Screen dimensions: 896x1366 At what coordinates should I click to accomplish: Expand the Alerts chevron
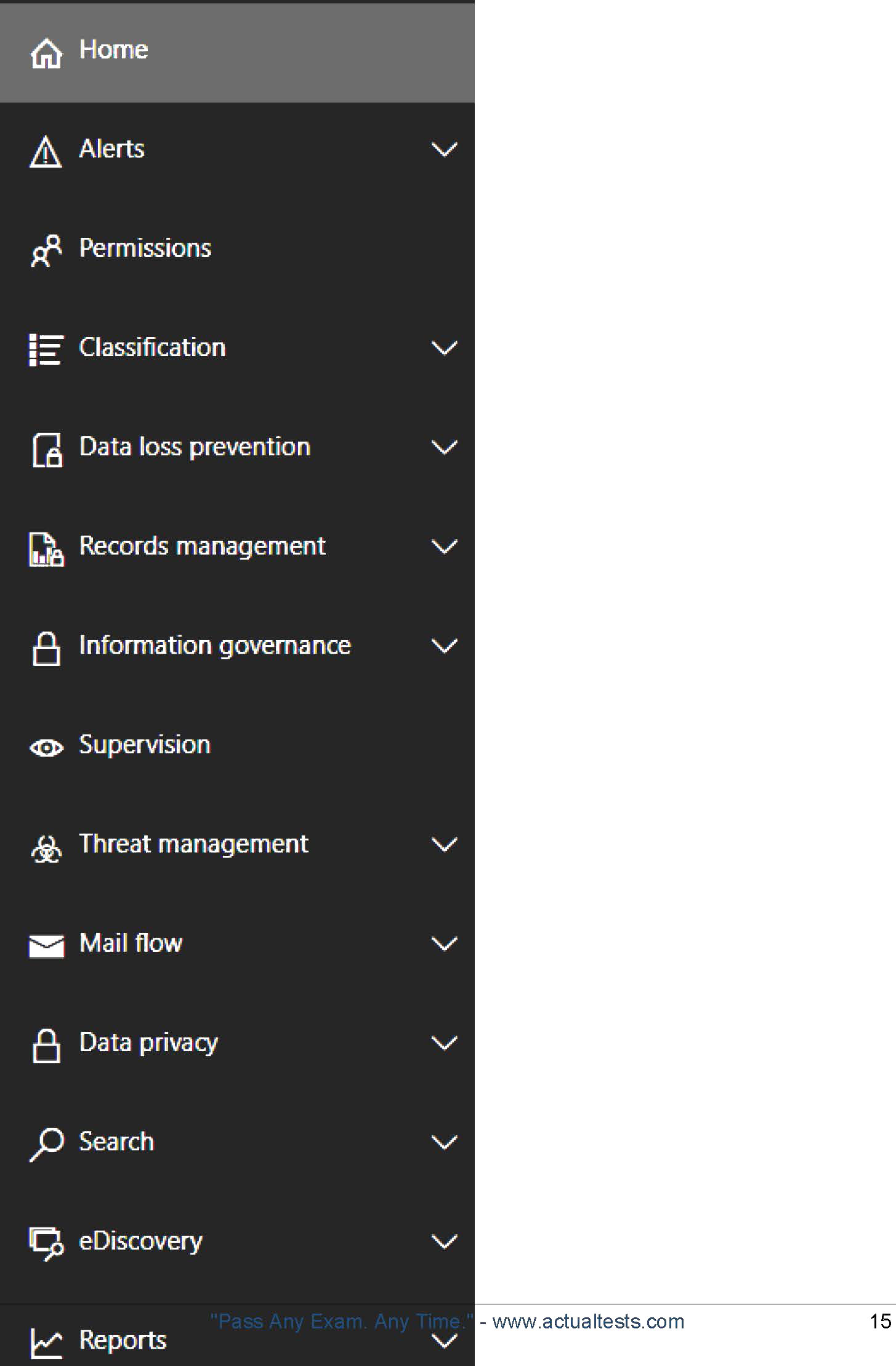[x=444, y=149]
